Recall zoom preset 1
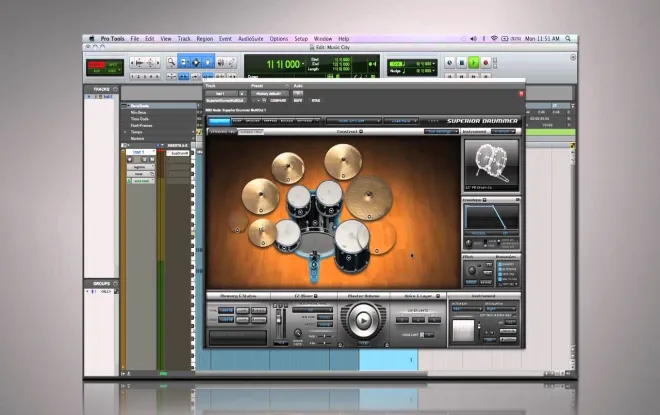Image resolution: width=660 pixels, height=415 pixels. [132, 77]
